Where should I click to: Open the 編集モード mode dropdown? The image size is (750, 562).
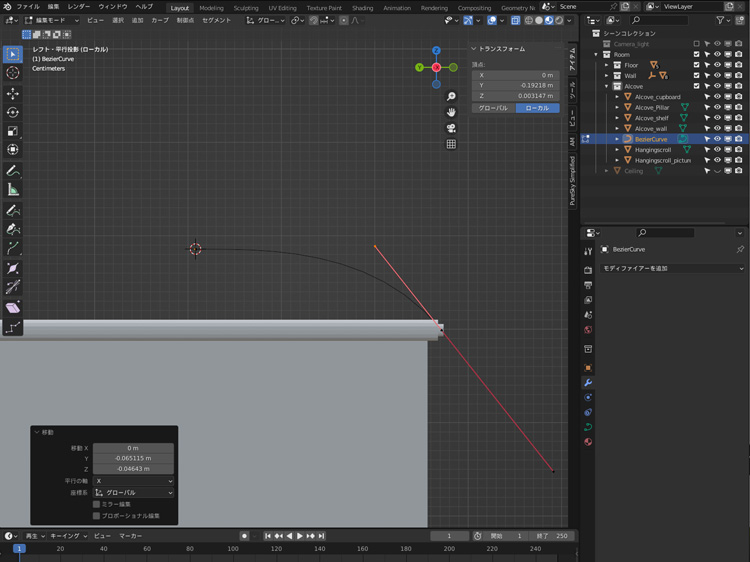(x=50, y=20)
